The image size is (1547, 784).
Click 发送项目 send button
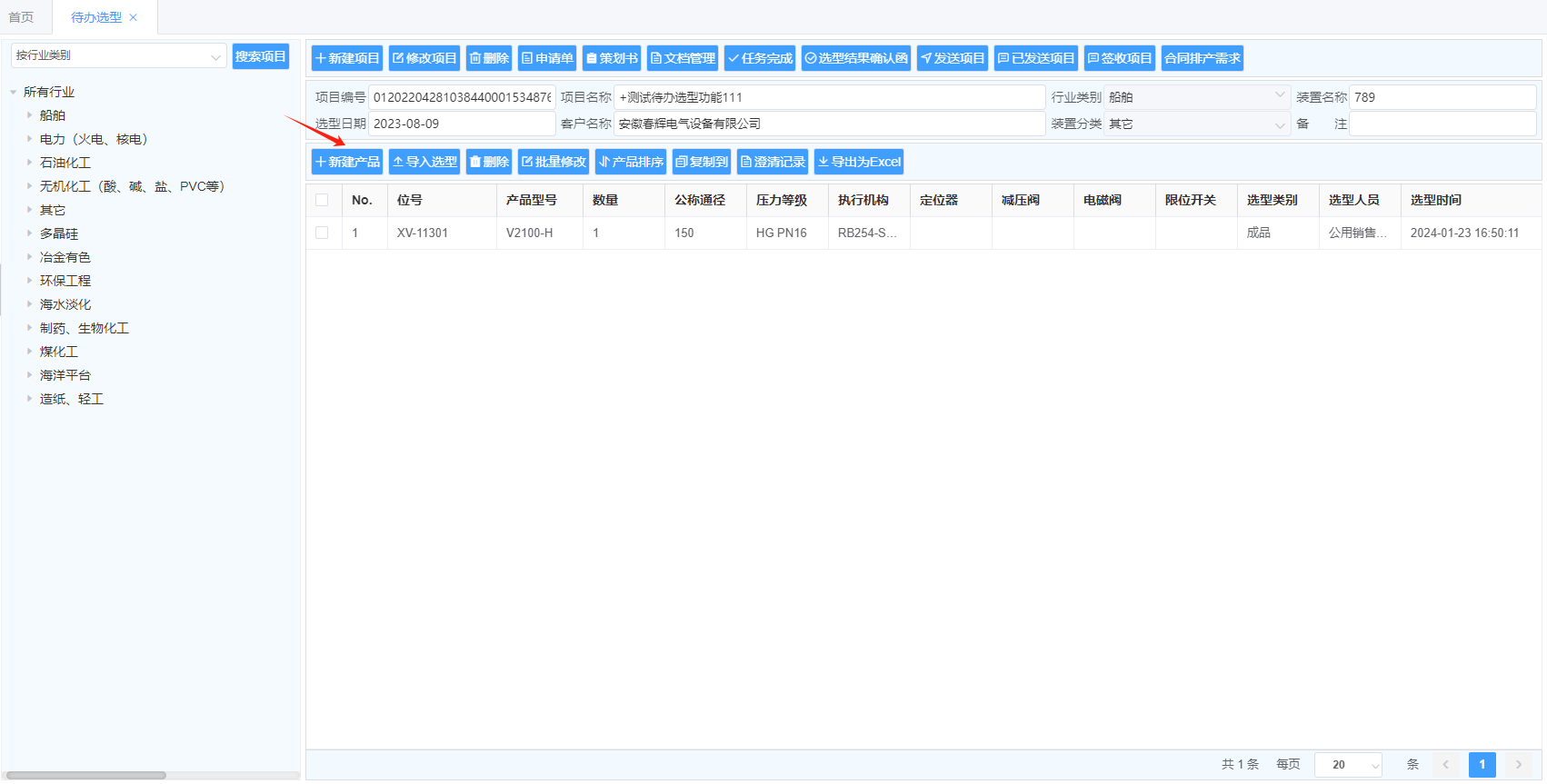(x=952, y=58)
